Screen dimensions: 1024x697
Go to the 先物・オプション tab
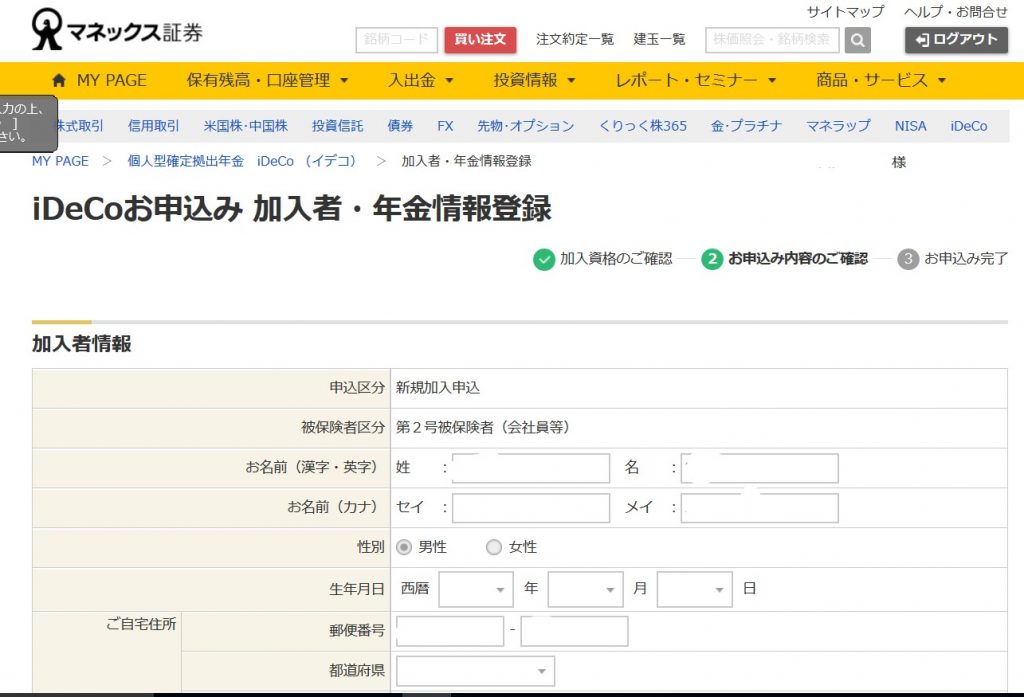(526, 126)
